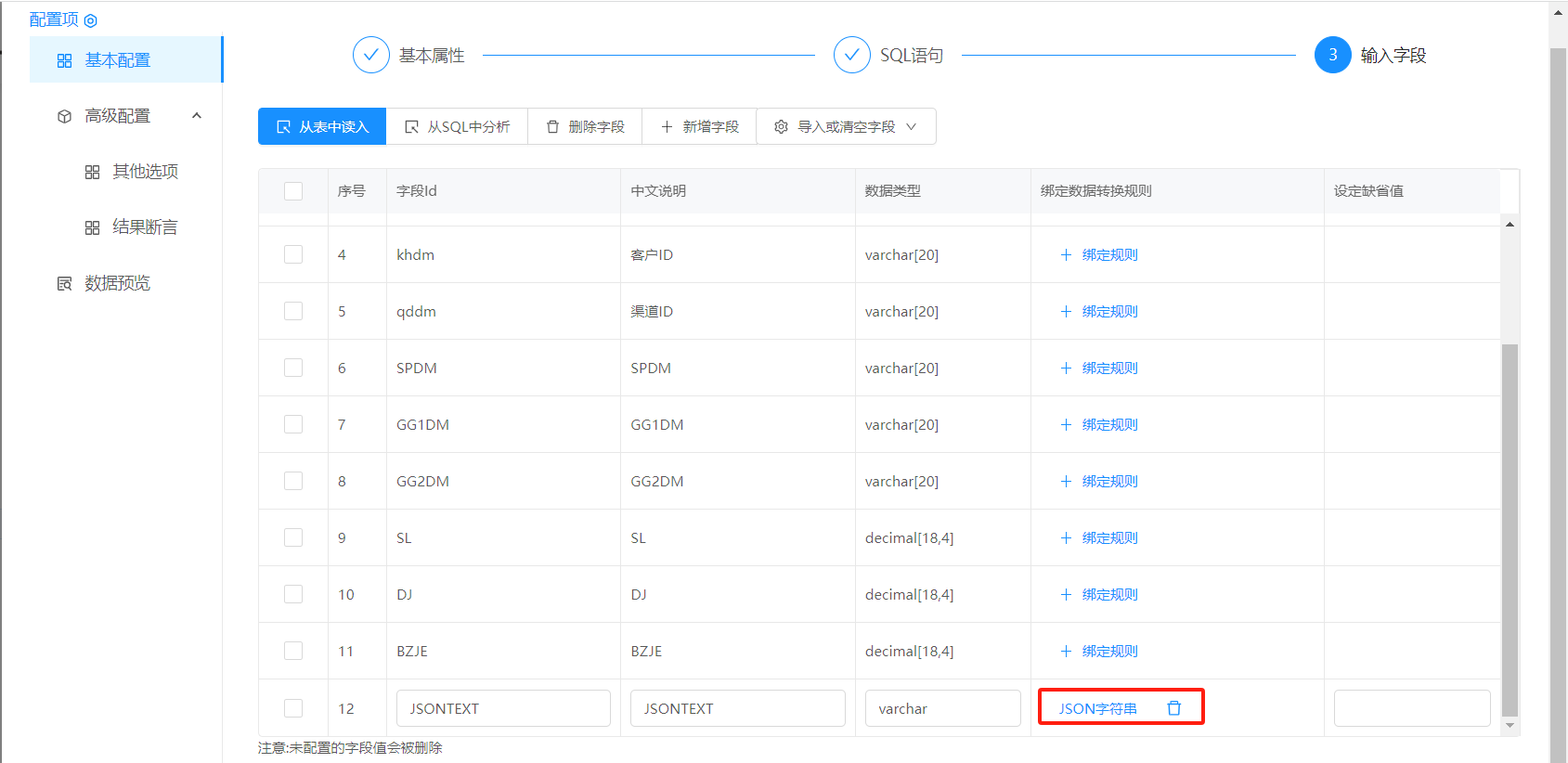Click the checkmark circle for SQL语句 step
The height and width of the screenshot is (763, 1568).
click(x=851, y=55)
